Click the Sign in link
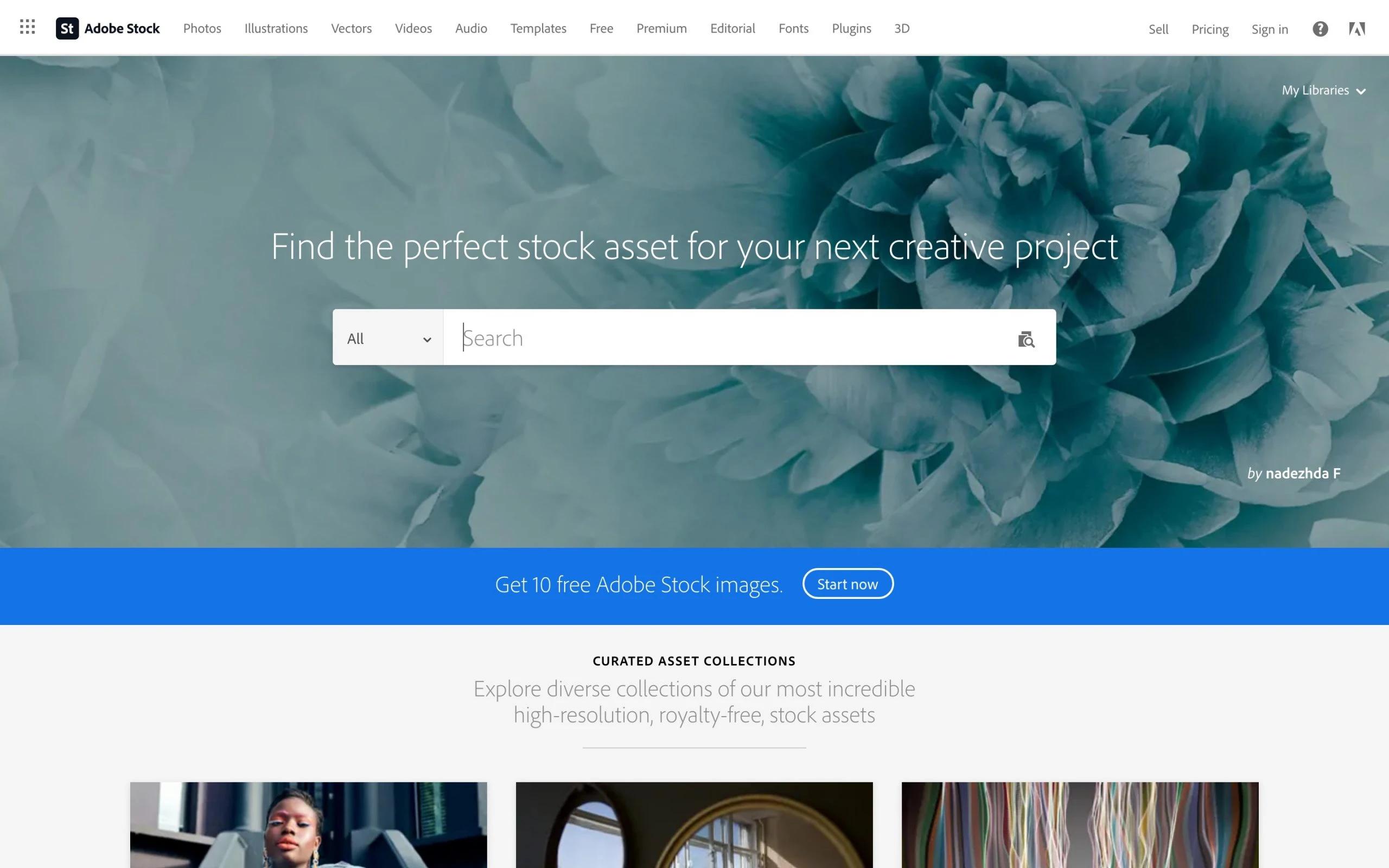Viewport: 1389px width, 868px height. (x=1270, y=29)
